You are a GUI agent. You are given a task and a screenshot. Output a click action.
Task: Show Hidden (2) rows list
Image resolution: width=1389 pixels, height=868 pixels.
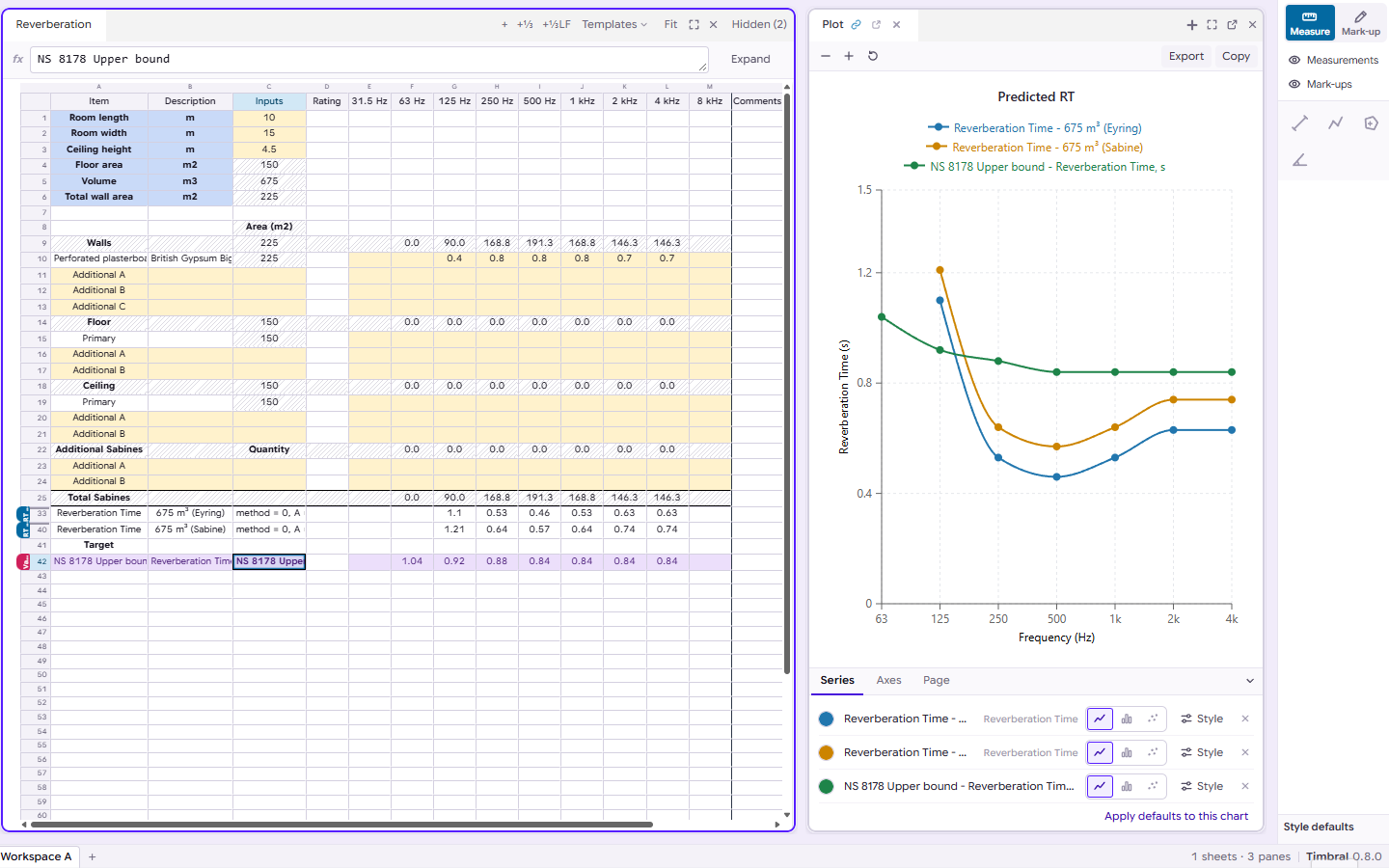click(759, 25)
